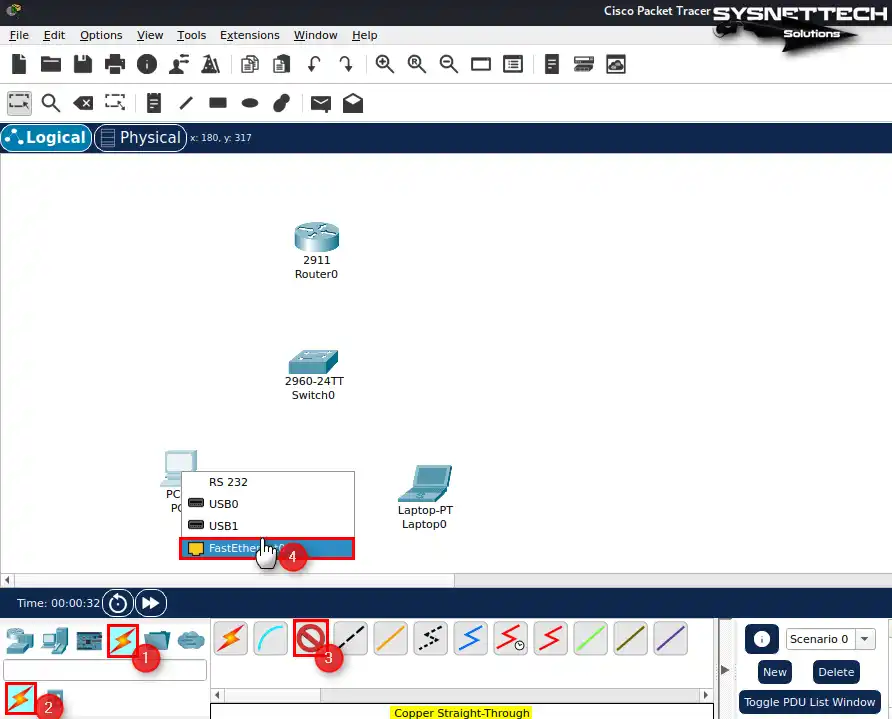Open a file with the folder icon
892x719 pixels.
tap(51, 64)
